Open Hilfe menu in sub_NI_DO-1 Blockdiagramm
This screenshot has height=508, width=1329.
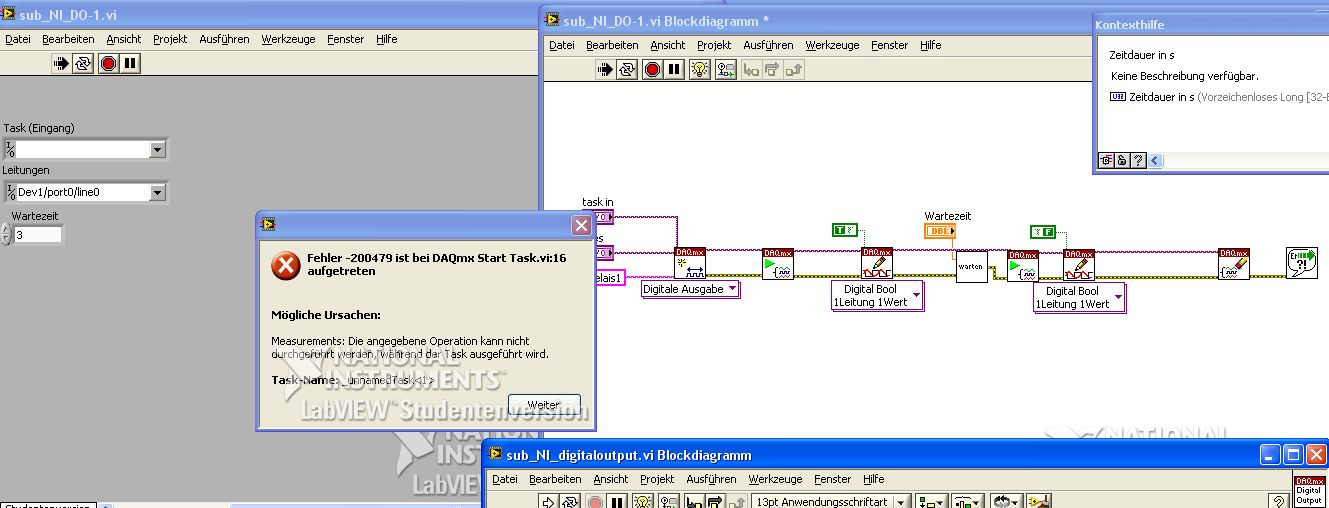tap(931, 45)
